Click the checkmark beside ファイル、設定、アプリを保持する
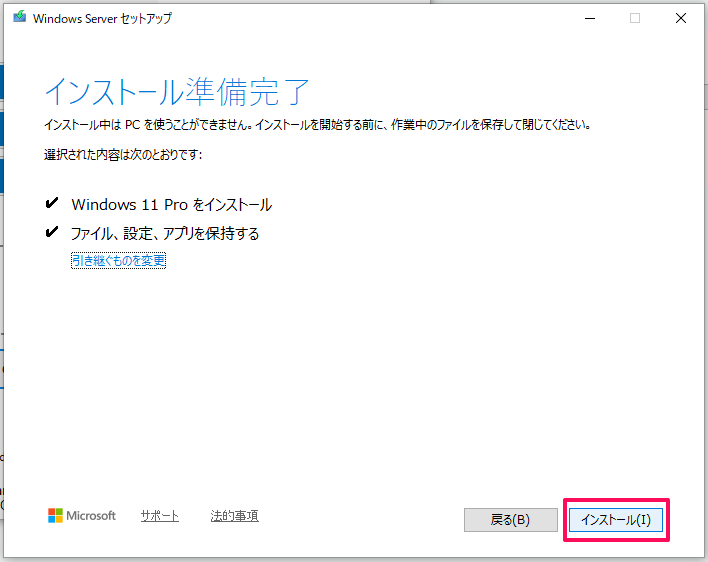 click(x=52, y=233)
